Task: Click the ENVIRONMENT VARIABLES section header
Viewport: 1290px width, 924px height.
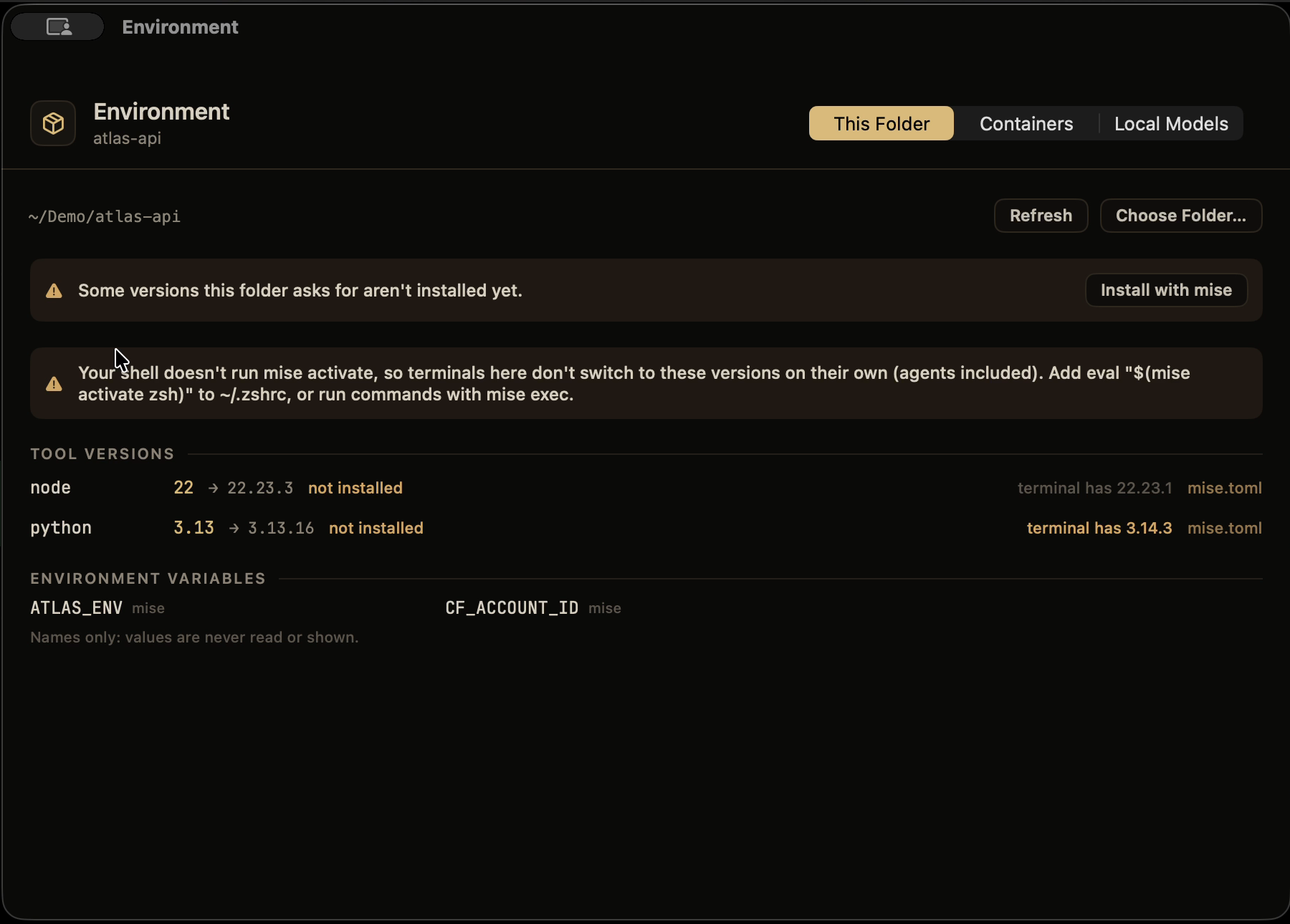Action: point(148,579)
